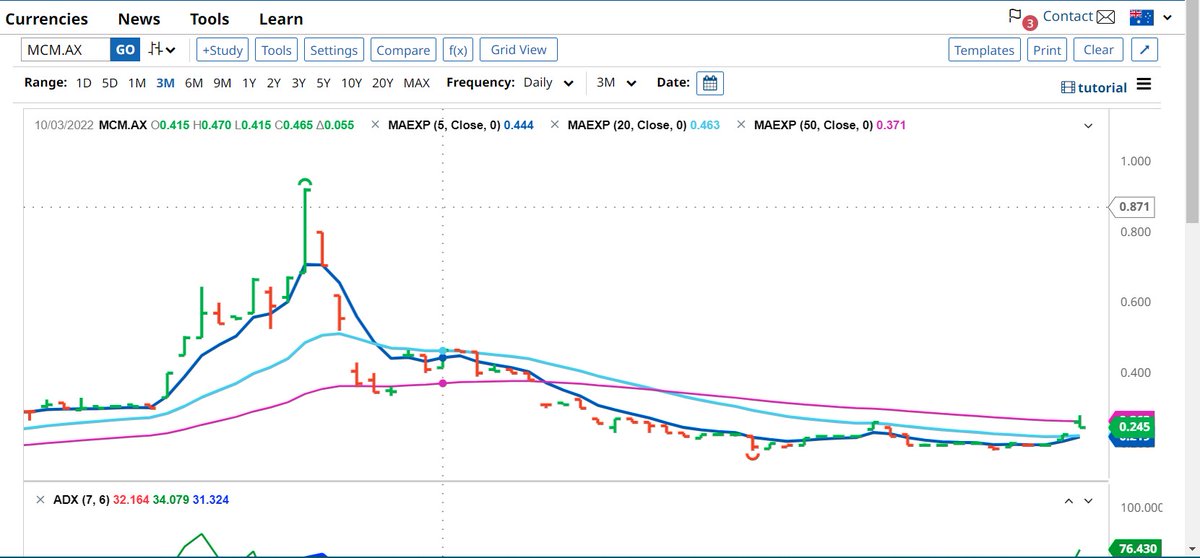Click the MCM.AX symbol input field
1200x558 pixels.
[x=66, y=50]
